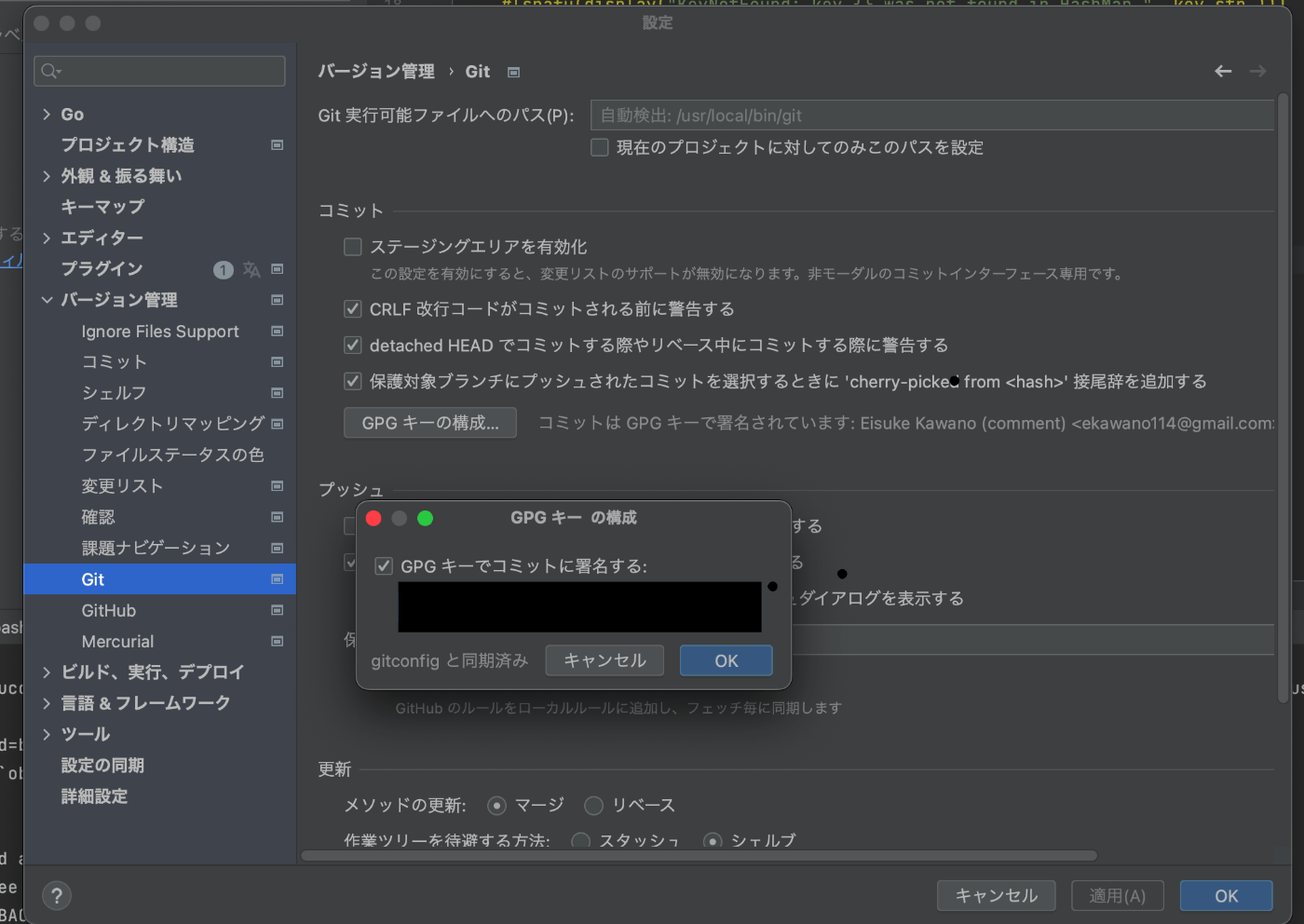
Task: Open help with the question mark button
Action: pyautogui.click(x=57, y=896)
